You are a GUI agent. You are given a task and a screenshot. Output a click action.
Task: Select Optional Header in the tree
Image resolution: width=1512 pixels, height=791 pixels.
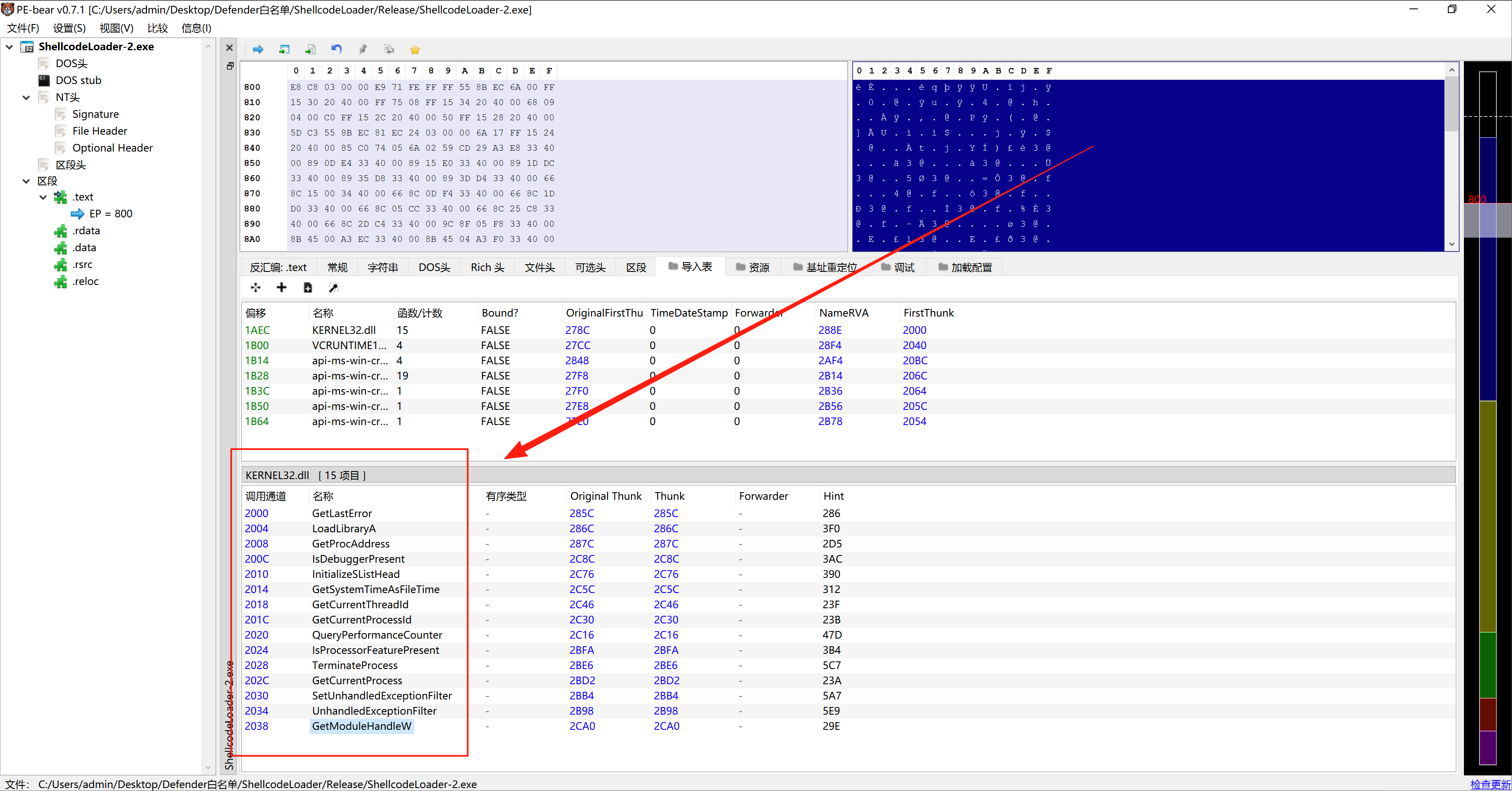[x=112, y=148]
